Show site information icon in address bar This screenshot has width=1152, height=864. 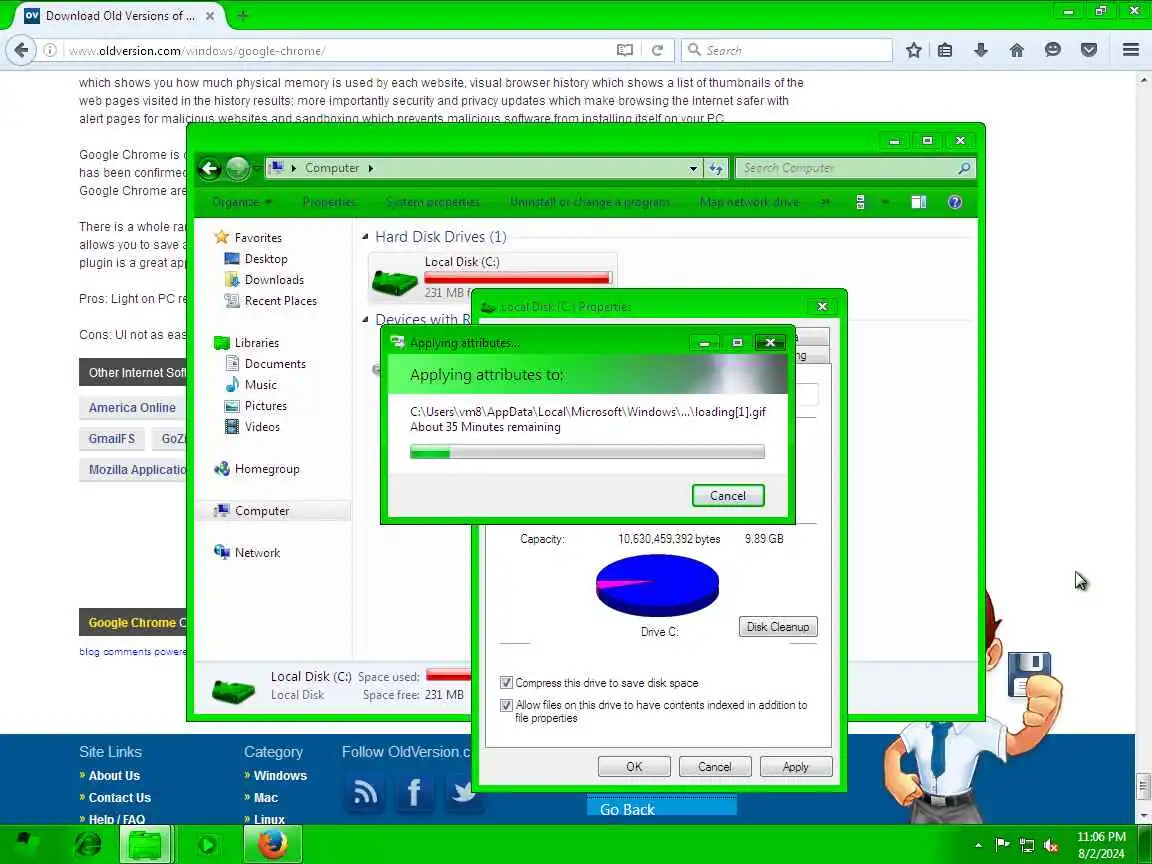tap(50, 50)
